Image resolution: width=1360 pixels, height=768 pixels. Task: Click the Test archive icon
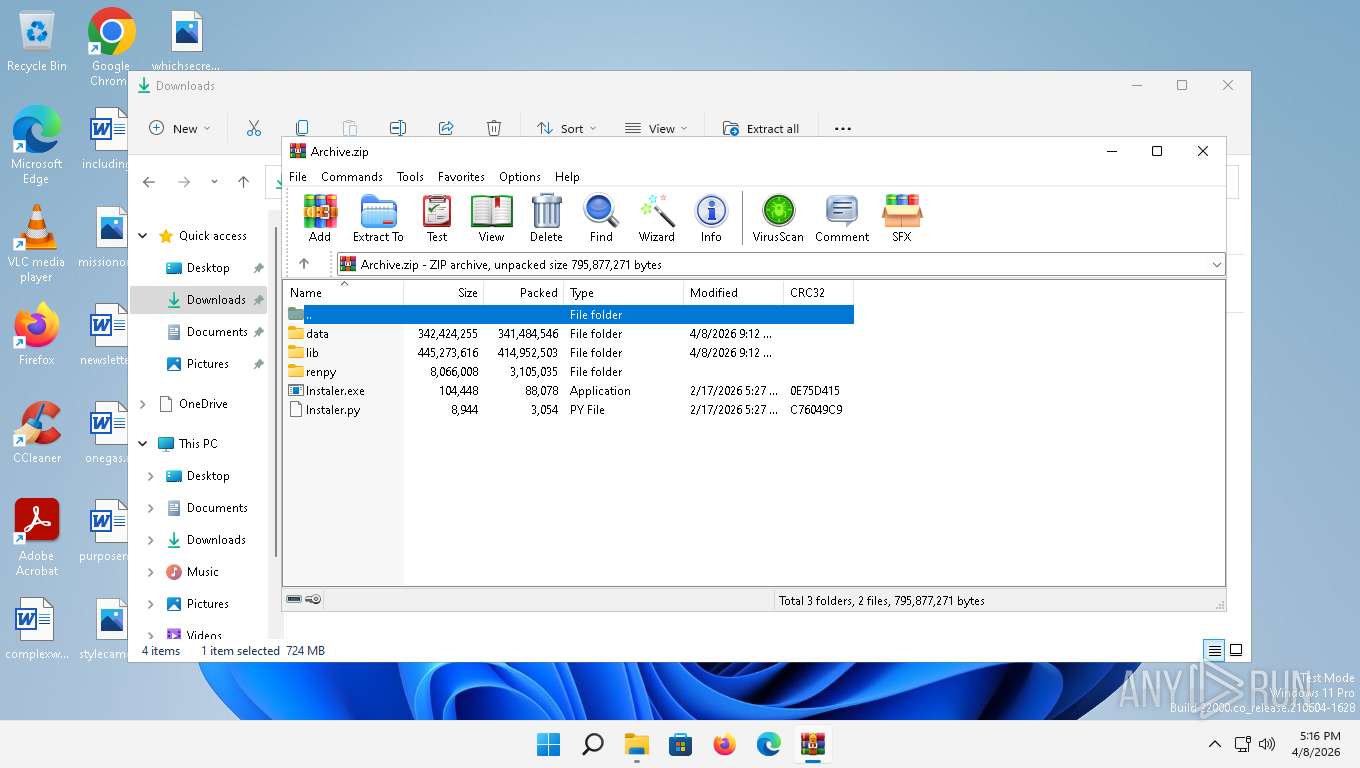(x=437, y=218)
